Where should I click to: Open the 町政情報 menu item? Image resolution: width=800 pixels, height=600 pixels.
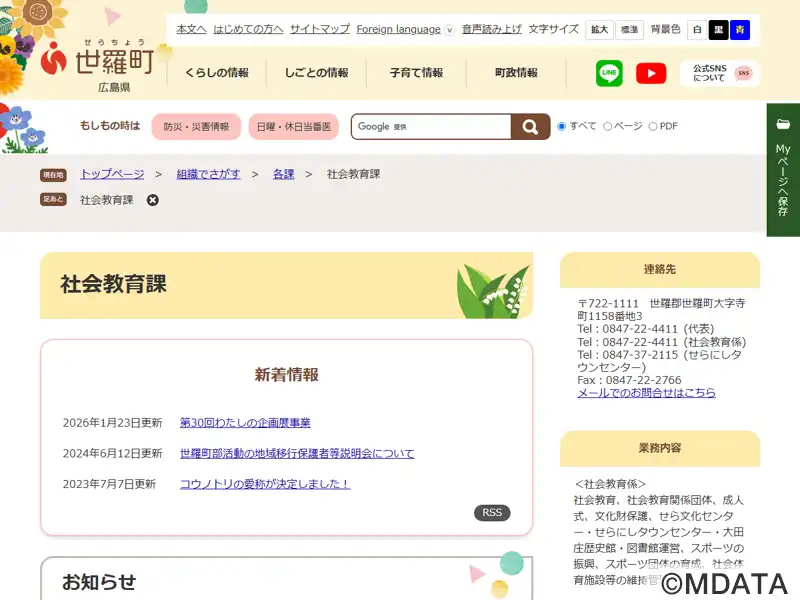pyautogui.click(x=516, y=73)
